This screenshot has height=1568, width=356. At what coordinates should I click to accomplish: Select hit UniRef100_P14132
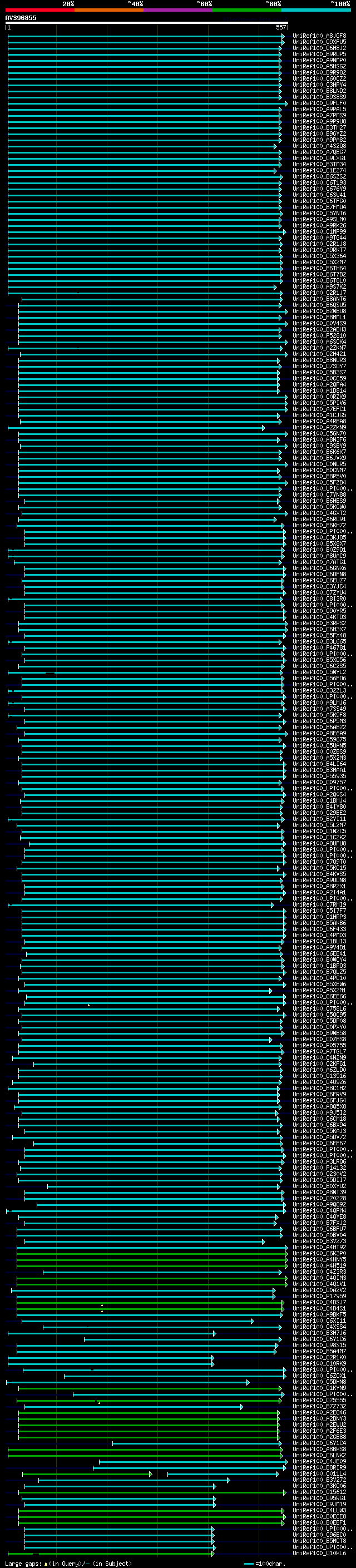319,1168
